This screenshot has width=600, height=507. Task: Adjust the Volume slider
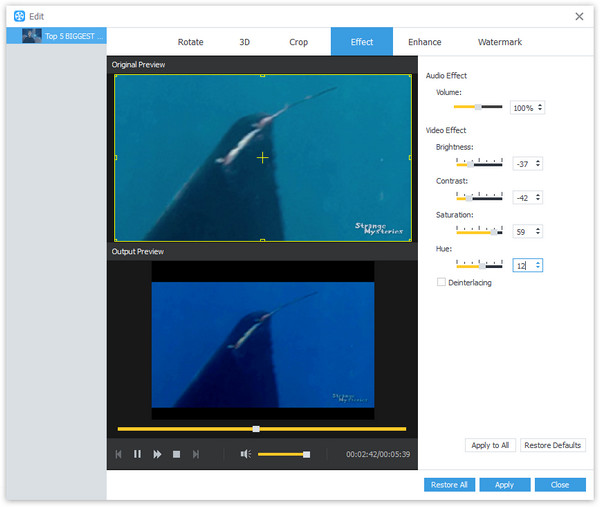click(478, 107)
